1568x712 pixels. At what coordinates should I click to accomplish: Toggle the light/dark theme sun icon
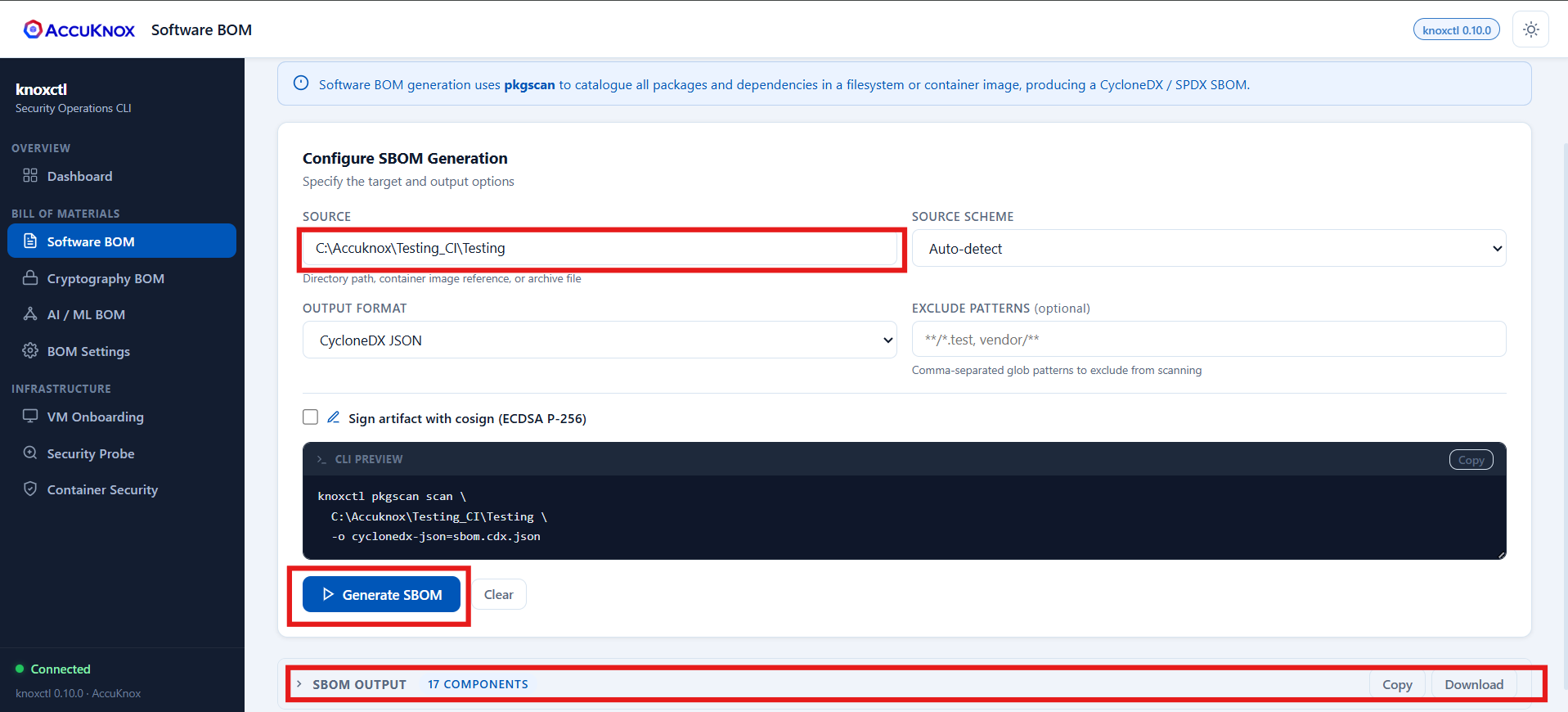(1531, 30)
